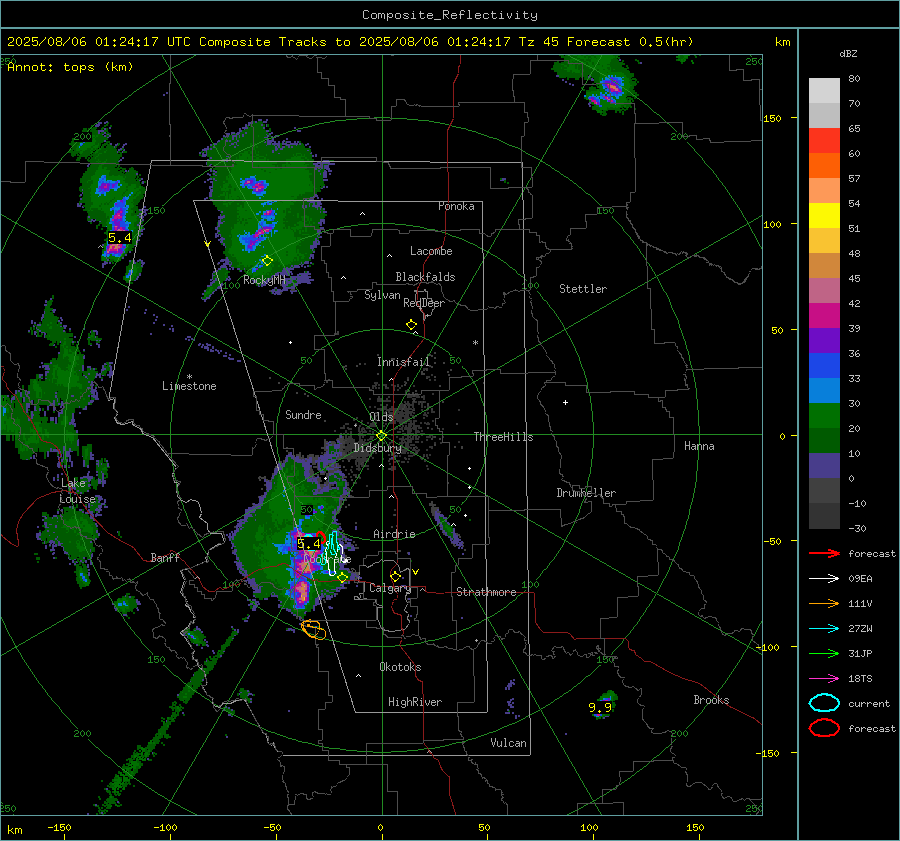
Task: Pick the bright yellow swatch below 54 dBZ
Action: point(824,216)
